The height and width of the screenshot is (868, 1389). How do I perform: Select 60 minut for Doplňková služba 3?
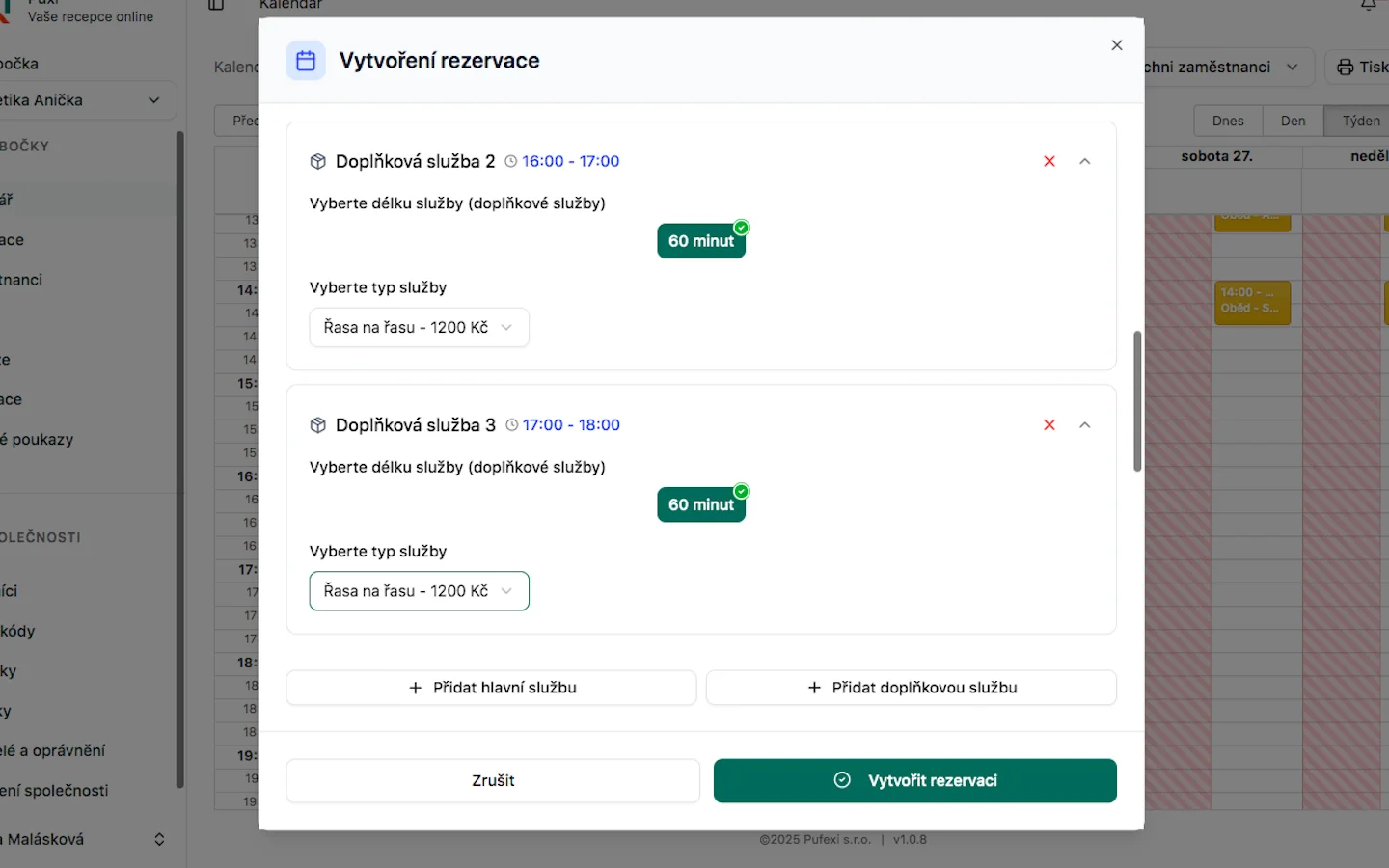point(701,505)
